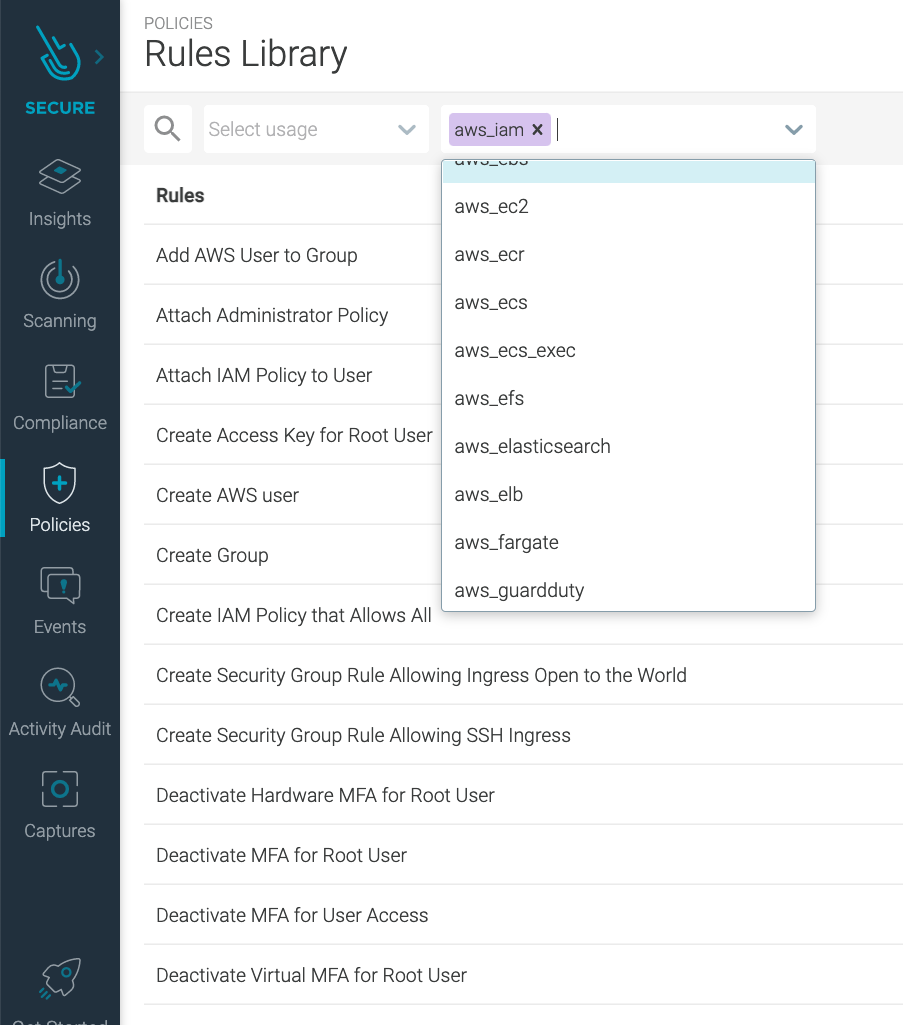
Task: Navigate to the Policies section
Action: tap(59, 500)
